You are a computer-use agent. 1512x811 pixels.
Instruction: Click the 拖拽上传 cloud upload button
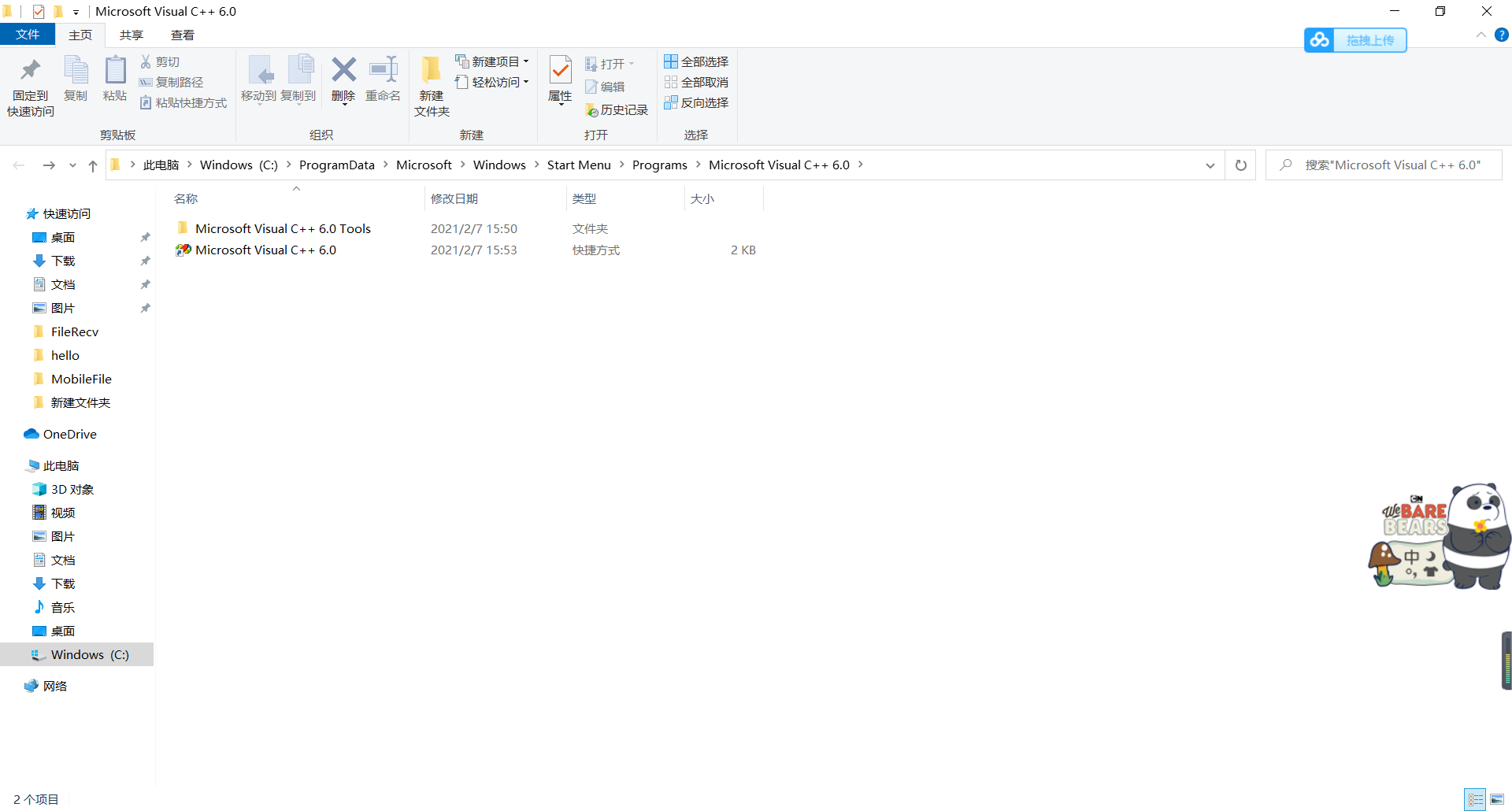click(1355, 40)
